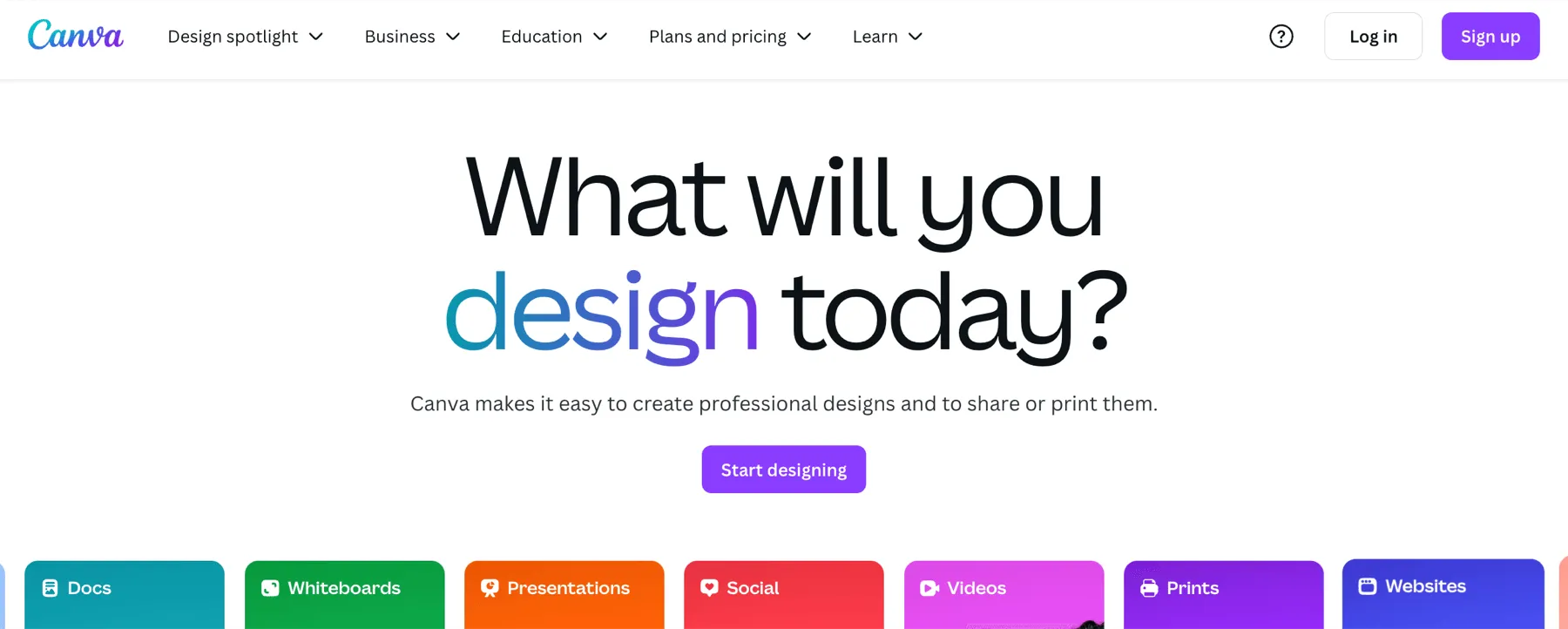Click the video camera icon on Videos card
Viewport: 1568px width, 629px height.
click(929, 587)
